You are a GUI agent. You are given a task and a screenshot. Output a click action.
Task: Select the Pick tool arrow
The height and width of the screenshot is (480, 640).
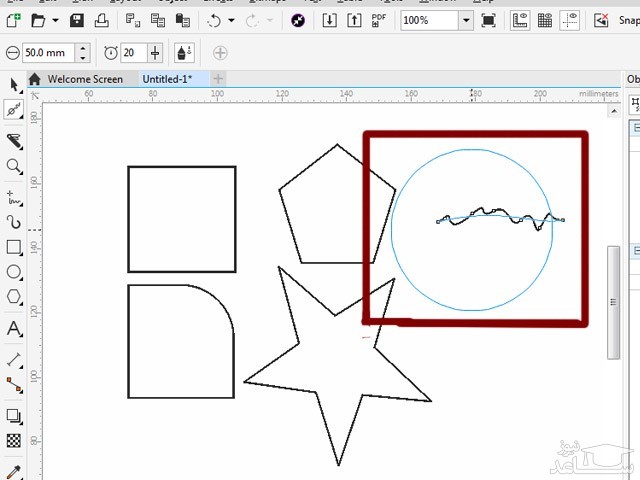pyautogui.click(x=14, y=86)
